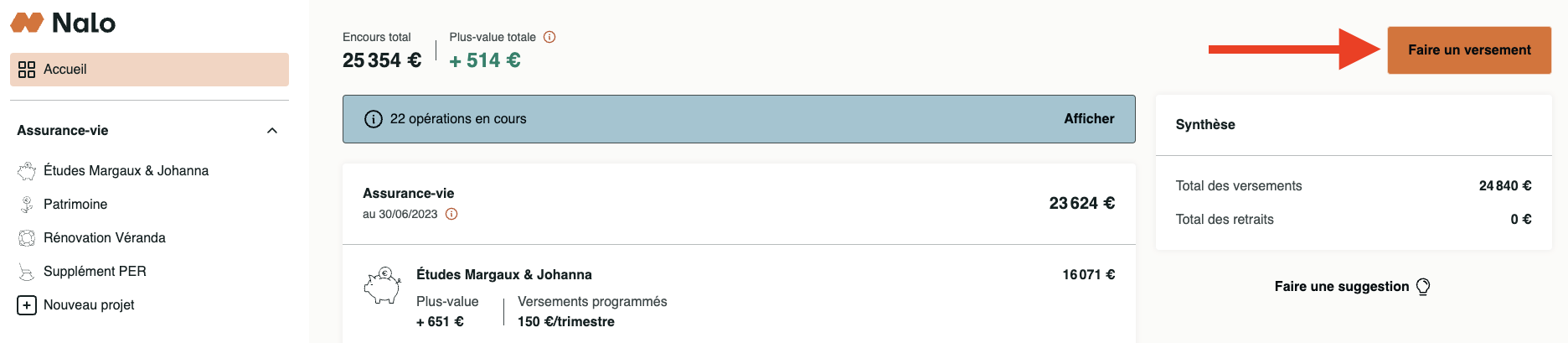Click Faire une suggestion link
Screen dimensions: 1568x343
coord(1341,287)
